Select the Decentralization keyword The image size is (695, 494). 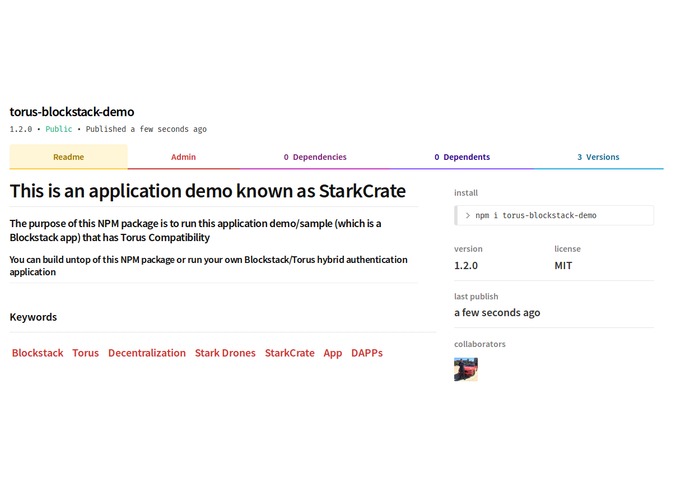tap(147, 353)
